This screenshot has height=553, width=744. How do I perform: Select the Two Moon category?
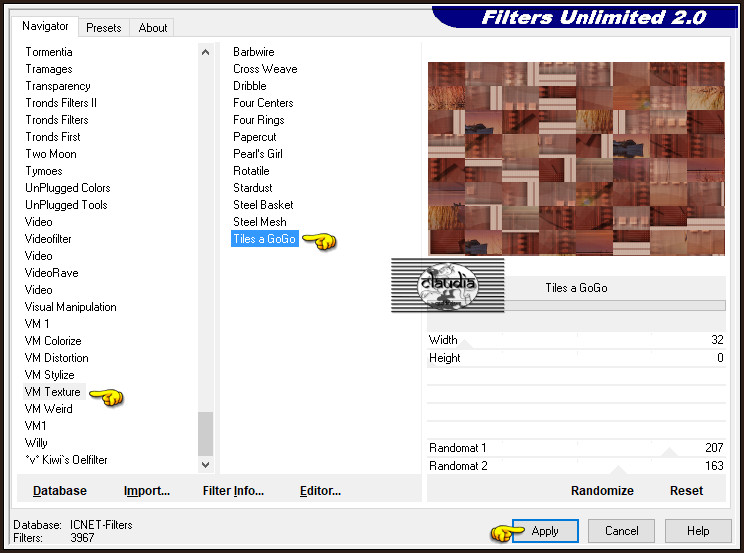click(51, 154)
